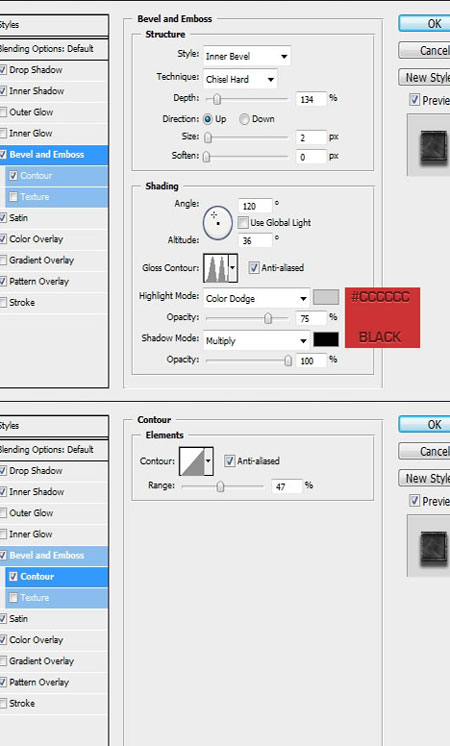The width and height of the screenshot is (450, 746).
Task: Open the Style dropdown showing Inner Bevel
Action: 247,56
